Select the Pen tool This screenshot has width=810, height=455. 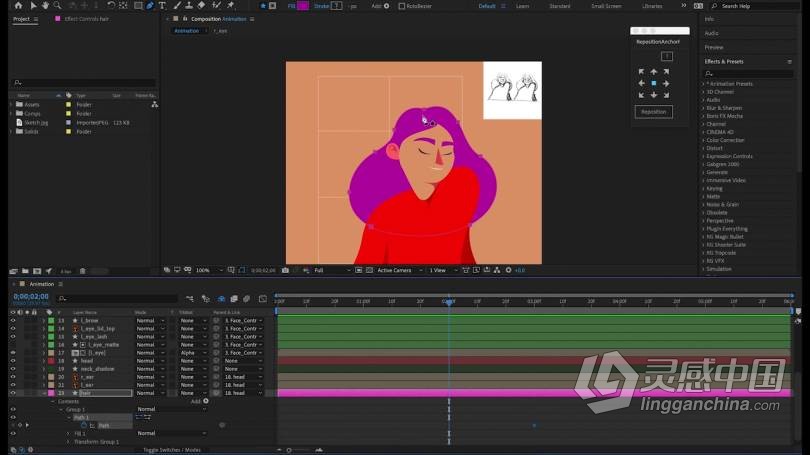point(150,6)
